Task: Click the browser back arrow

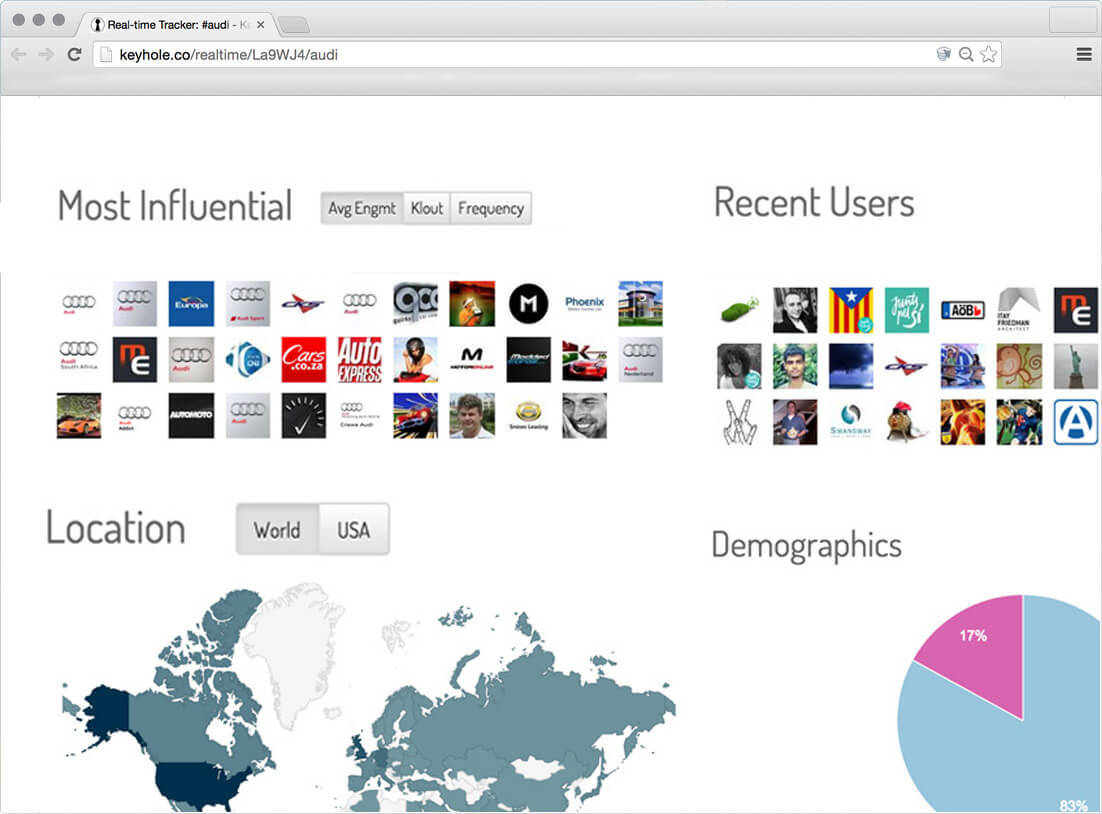Action: click(x=19, y=54)
